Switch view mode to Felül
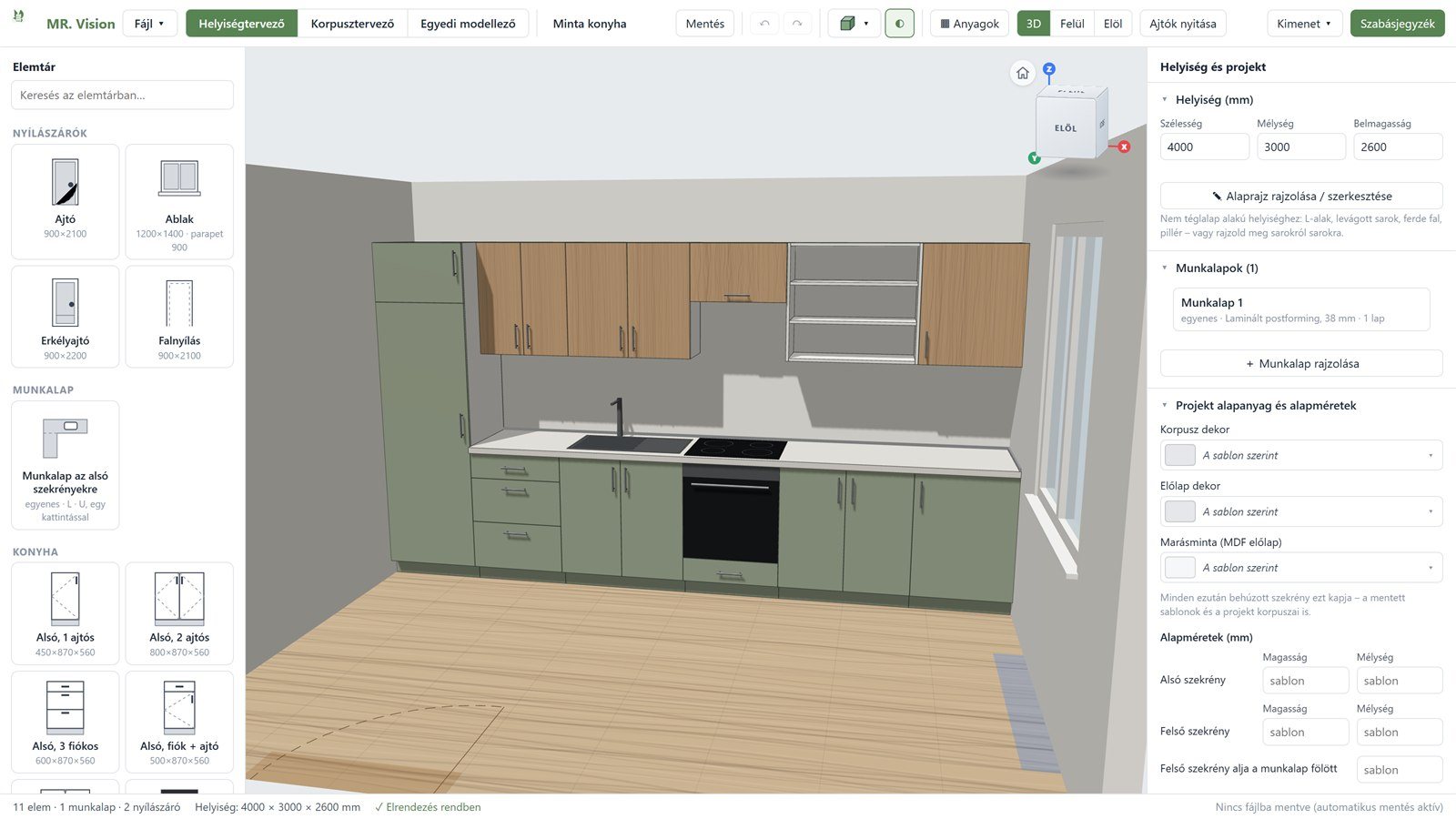The height and width of the screenshot is (819, 1456). 1072,24
